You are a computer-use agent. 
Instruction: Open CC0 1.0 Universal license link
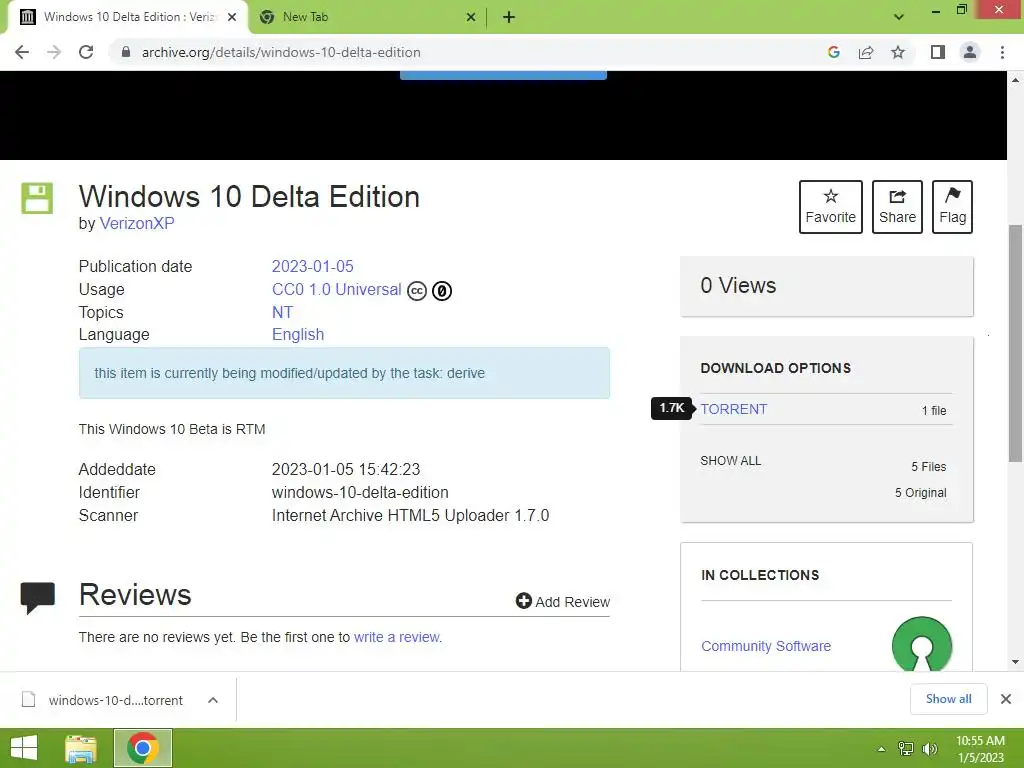[x=336, y=289]
